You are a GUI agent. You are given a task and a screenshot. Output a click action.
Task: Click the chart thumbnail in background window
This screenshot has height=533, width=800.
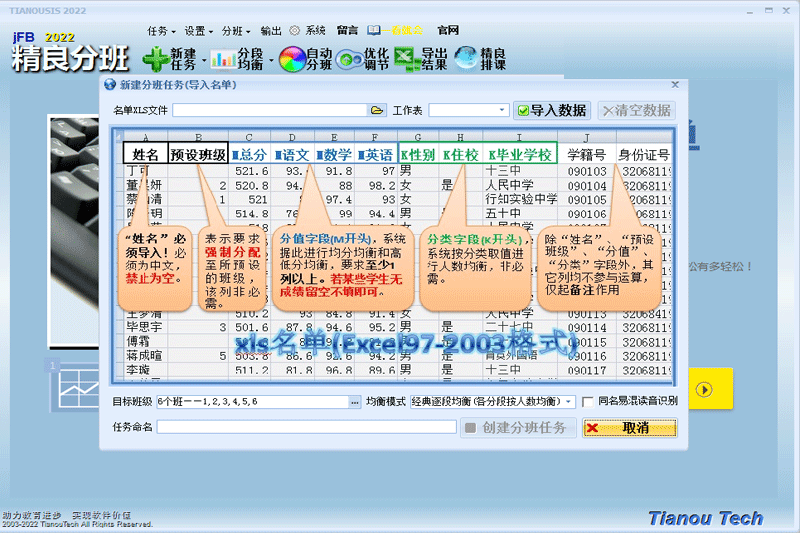point(77,388)
